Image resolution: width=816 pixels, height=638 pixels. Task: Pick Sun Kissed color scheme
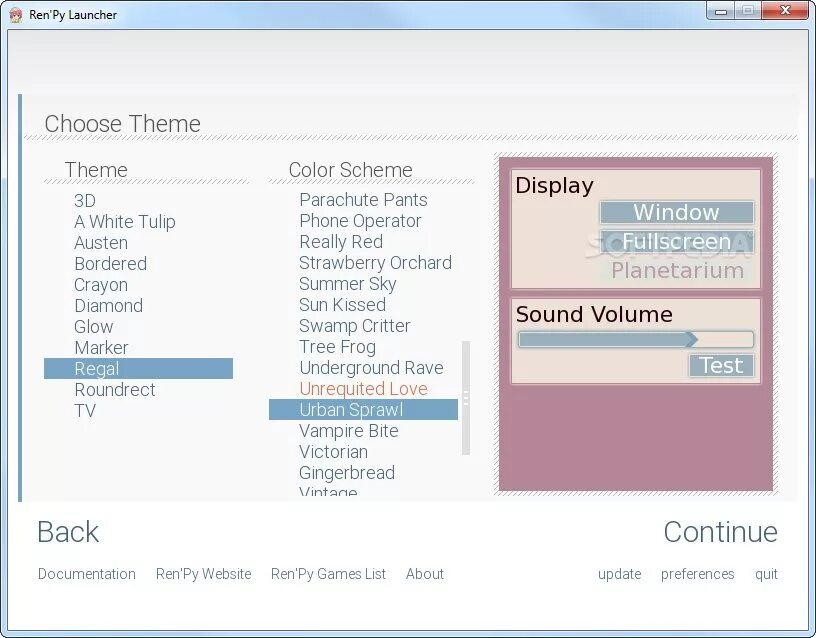pyautogui.click(x=342, y=305)
